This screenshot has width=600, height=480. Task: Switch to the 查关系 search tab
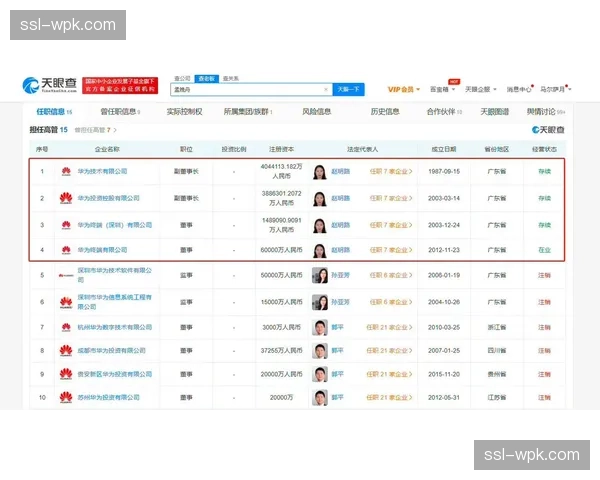(x=231, y=78)
